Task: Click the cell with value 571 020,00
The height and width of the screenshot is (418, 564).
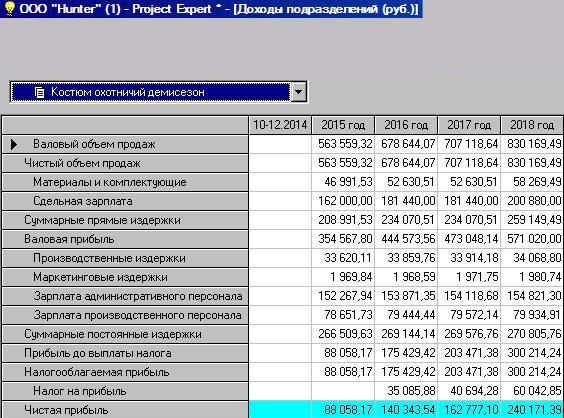Action: click(x=532, y=239)
